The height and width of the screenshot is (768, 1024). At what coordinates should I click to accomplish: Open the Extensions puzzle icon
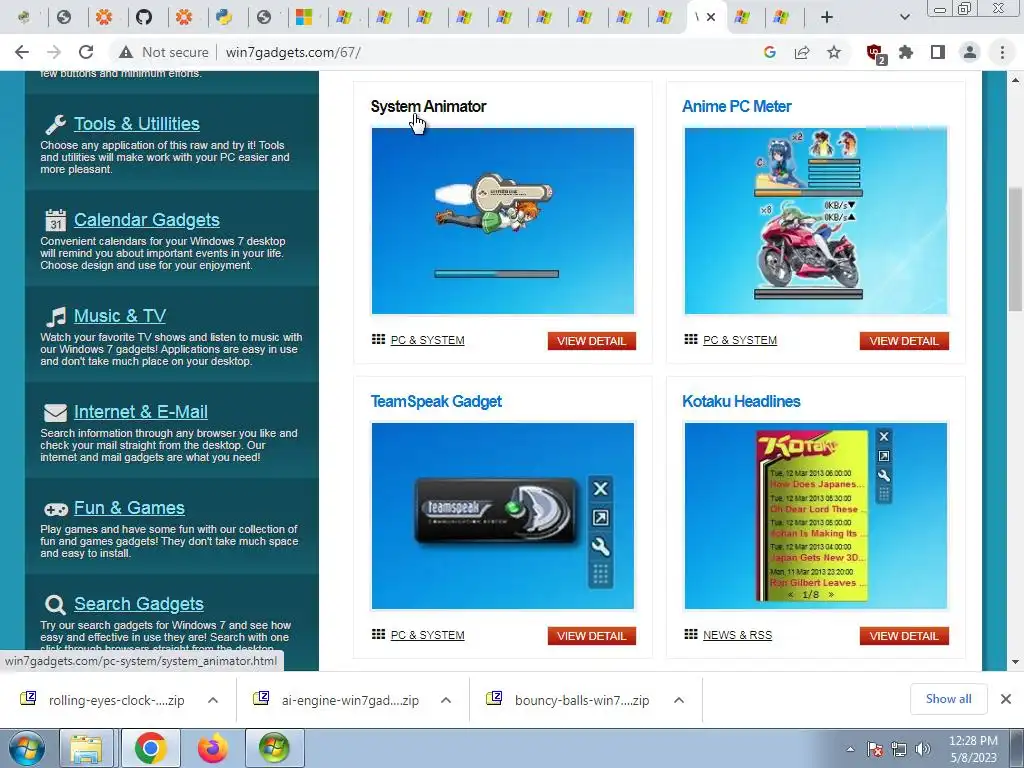coord(906,52)
